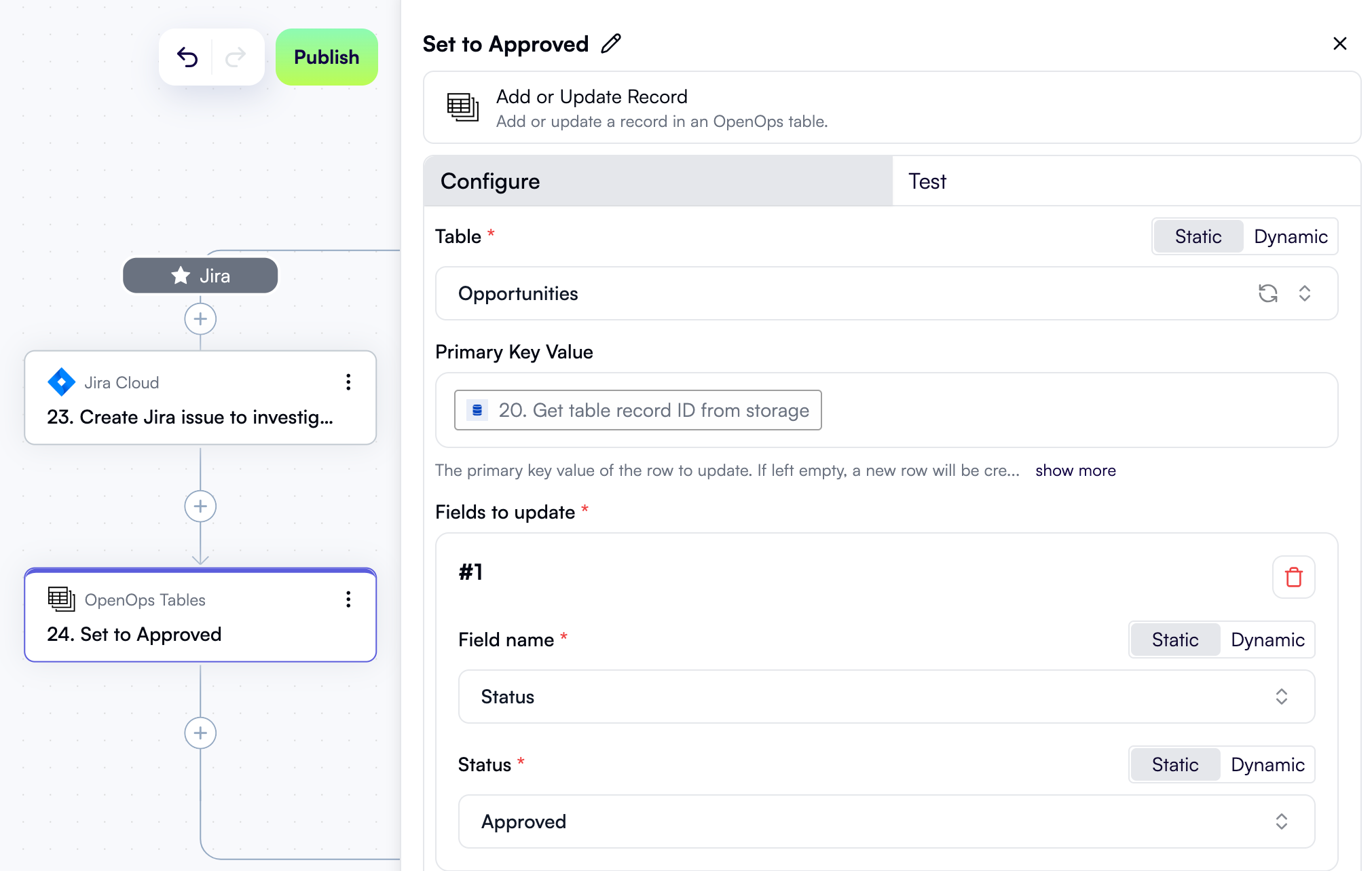1372x871 pixels.
Task: Switch to the Test tab
Action: click(927, 181)
